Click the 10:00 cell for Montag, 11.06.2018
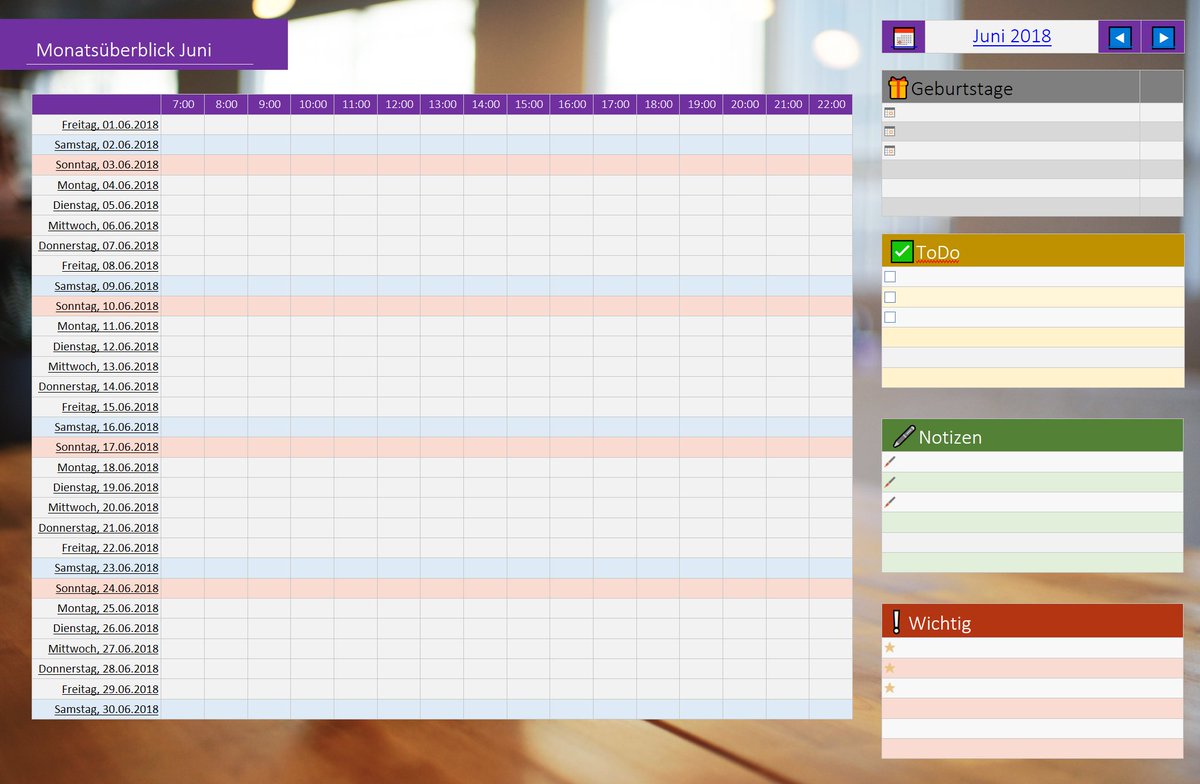This screenshot has height=784, width=1200. [x=312, y=326]
